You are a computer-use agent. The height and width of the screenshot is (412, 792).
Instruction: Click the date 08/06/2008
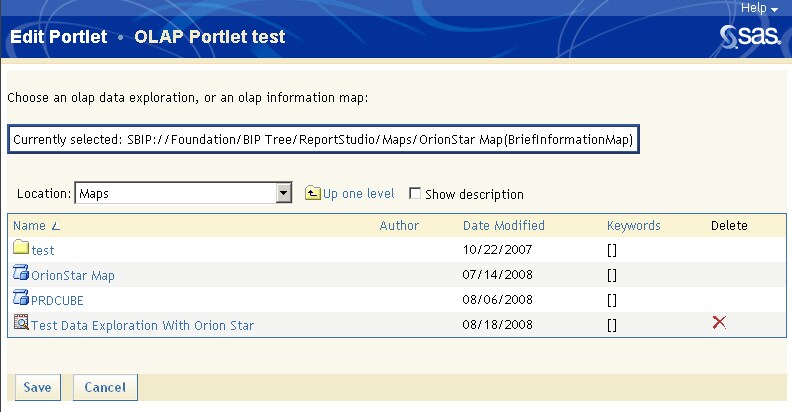point(498,300)
